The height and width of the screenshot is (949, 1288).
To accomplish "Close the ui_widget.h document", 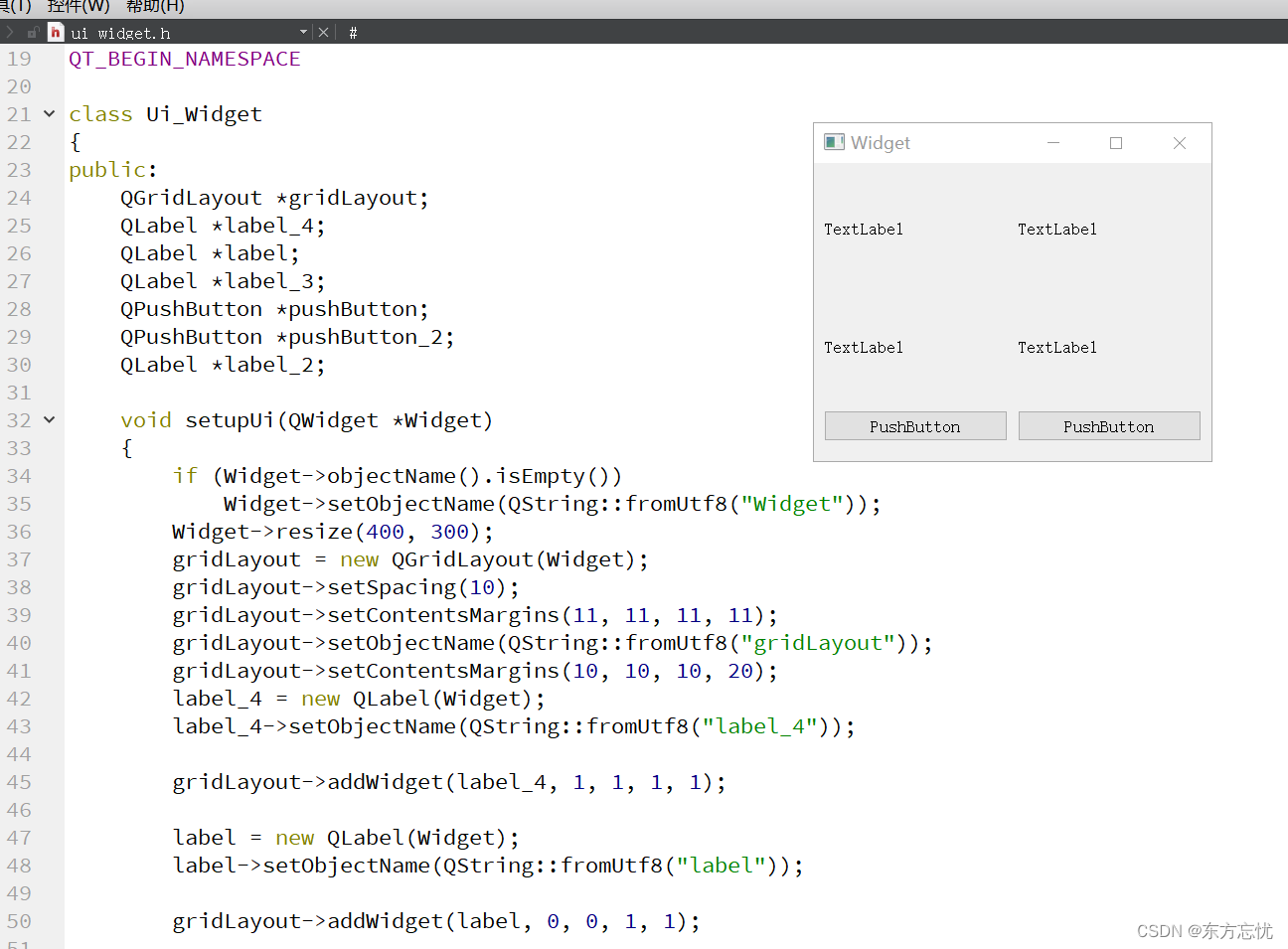I will pos(323,32).
